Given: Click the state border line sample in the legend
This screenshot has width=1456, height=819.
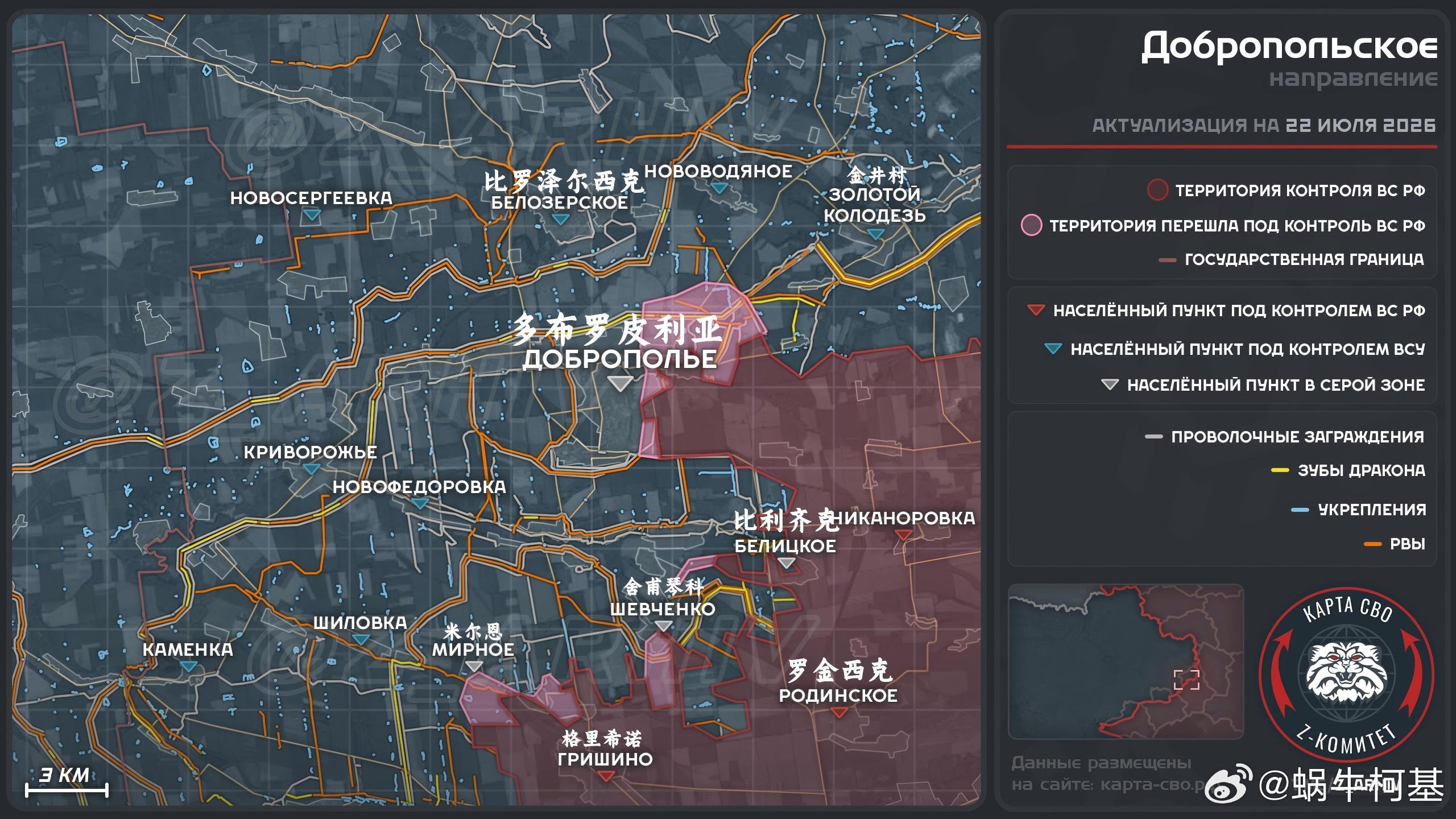Looking at the screenshot, I should (x=1167, y=260).
